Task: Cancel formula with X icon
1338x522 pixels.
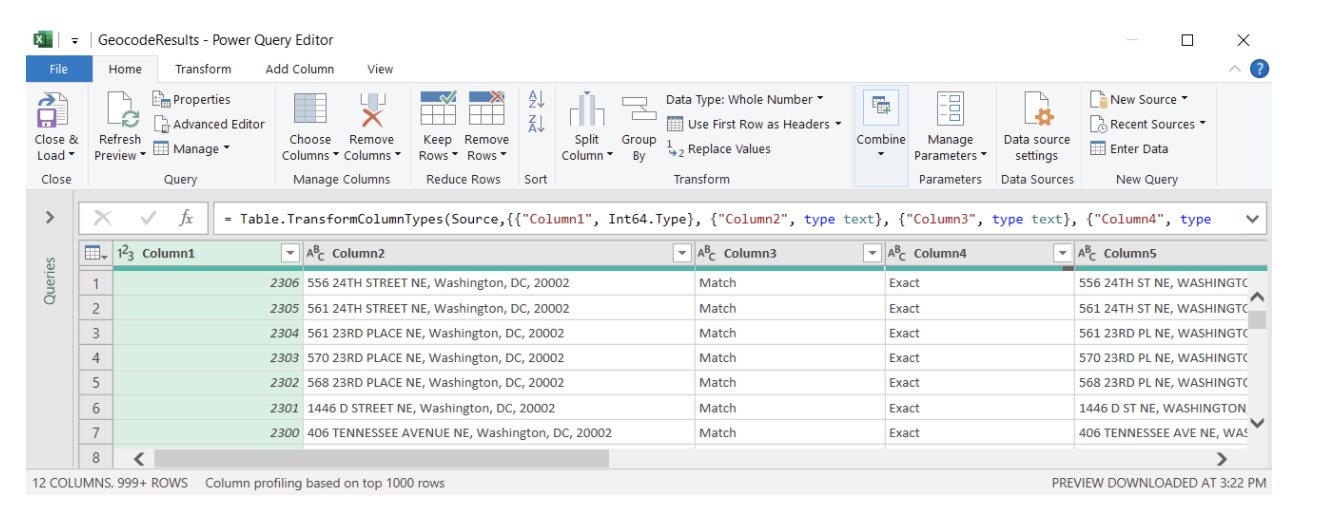Action: 102,218
